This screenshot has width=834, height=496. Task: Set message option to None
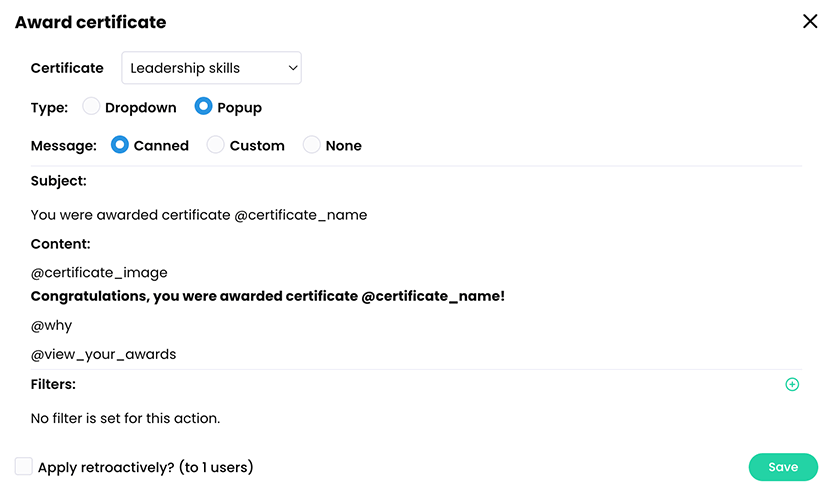[312, 145]
